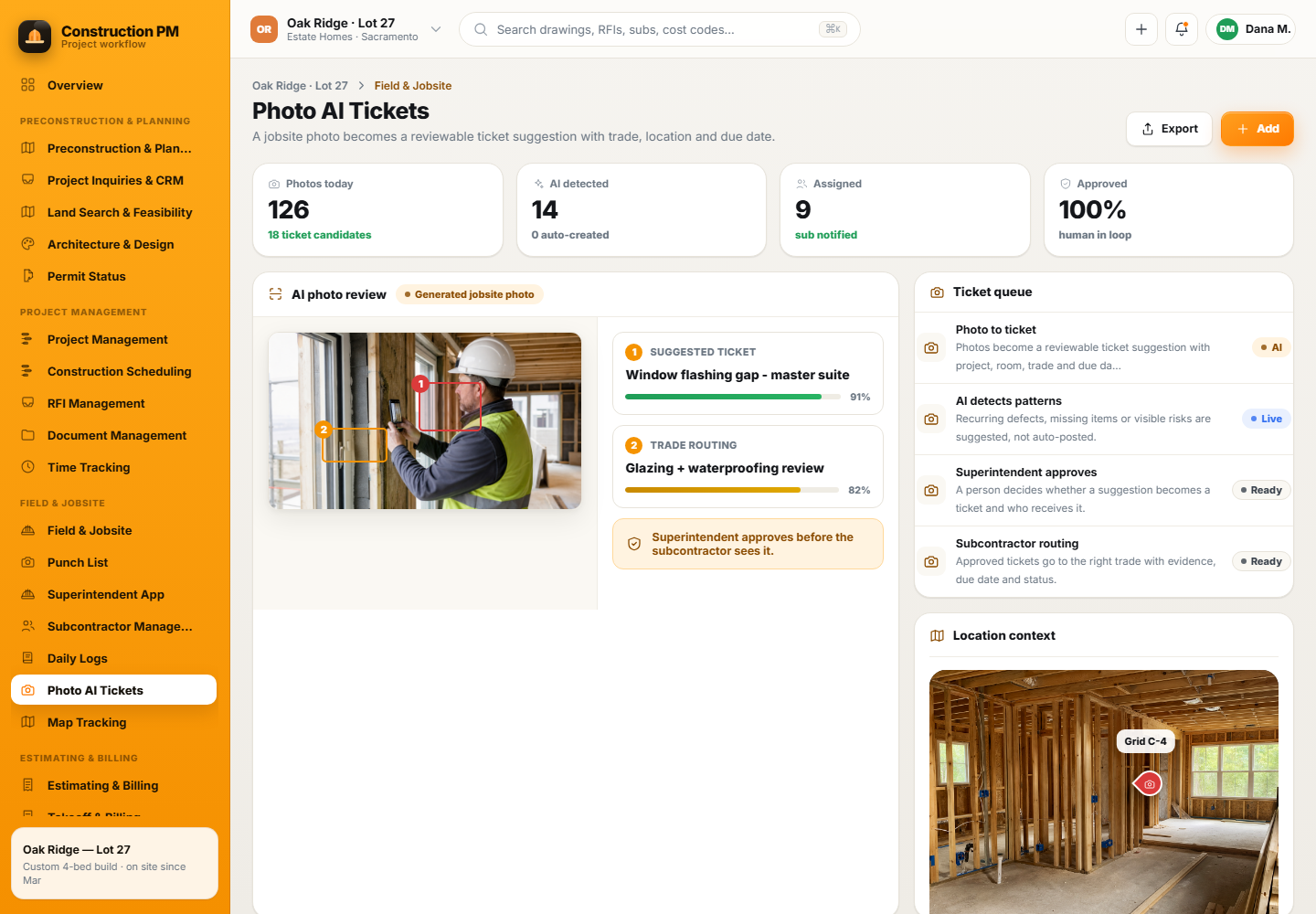Click the Location context map icon
This screenshot has height=914, width=1316.
coord(937,636)
